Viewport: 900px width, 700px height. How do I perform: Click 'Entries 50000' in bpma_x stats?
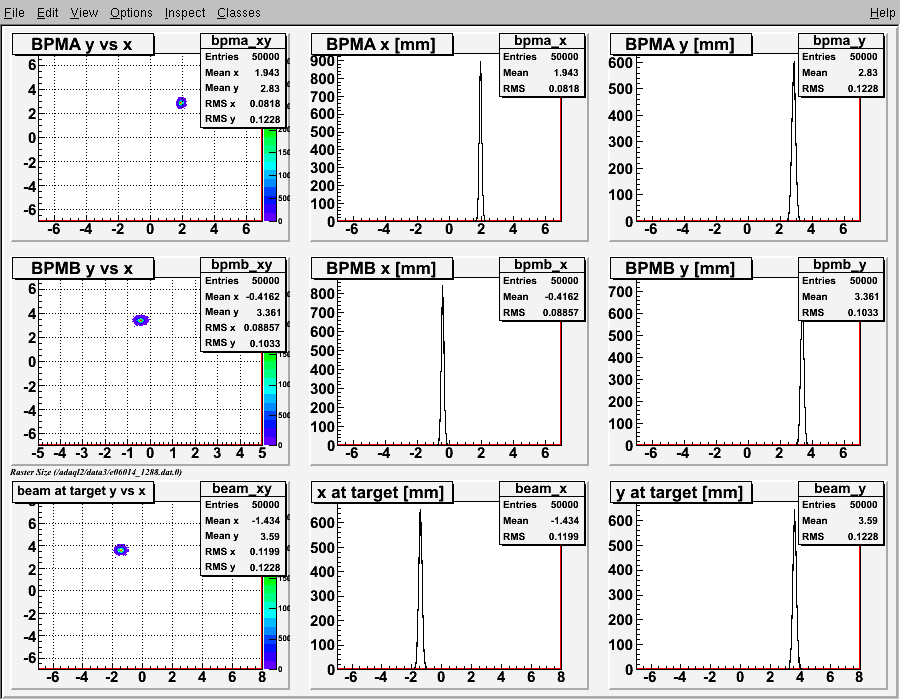click(x=541, y=56)
